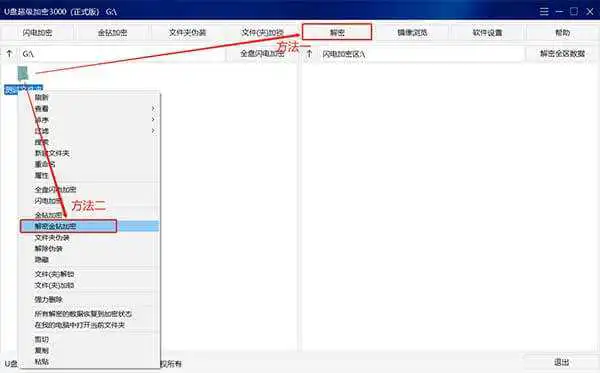Click the 退出 button at bottom right
The height and width of the screenshot is (373, 600).
coord(561,362)
